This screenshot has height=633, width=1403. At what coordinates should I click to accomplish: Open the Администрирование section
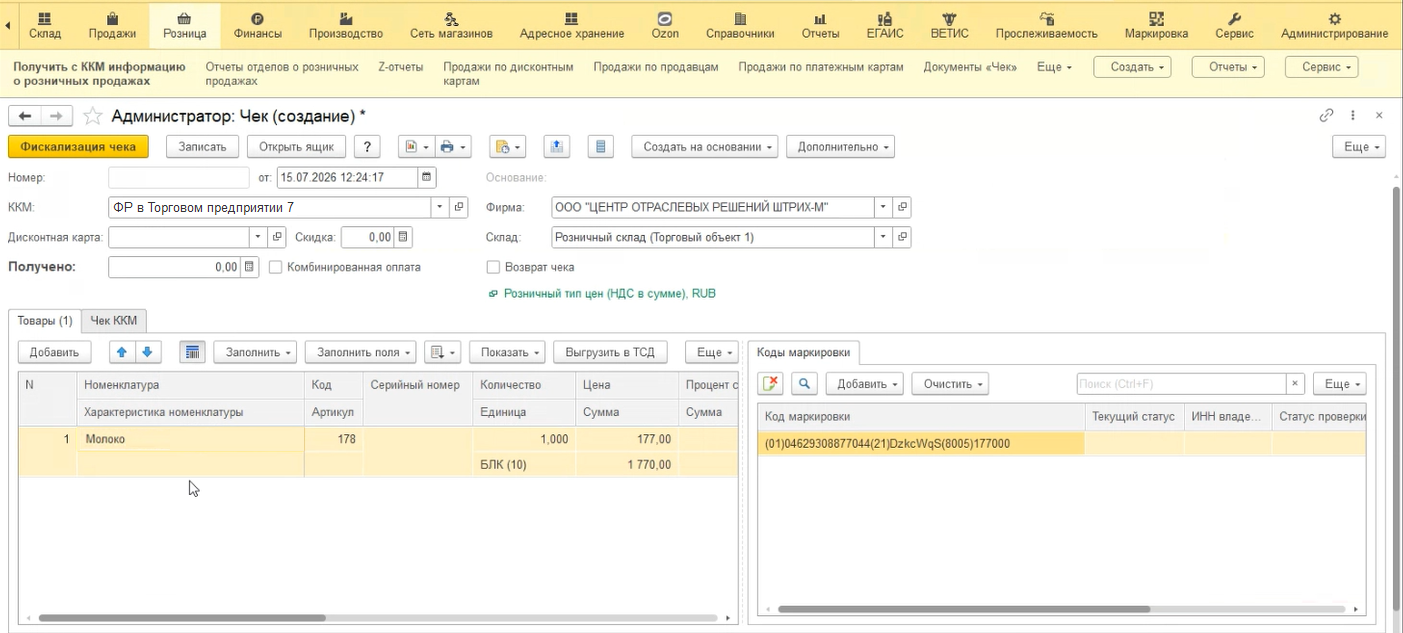click(x=1334, y=26)
